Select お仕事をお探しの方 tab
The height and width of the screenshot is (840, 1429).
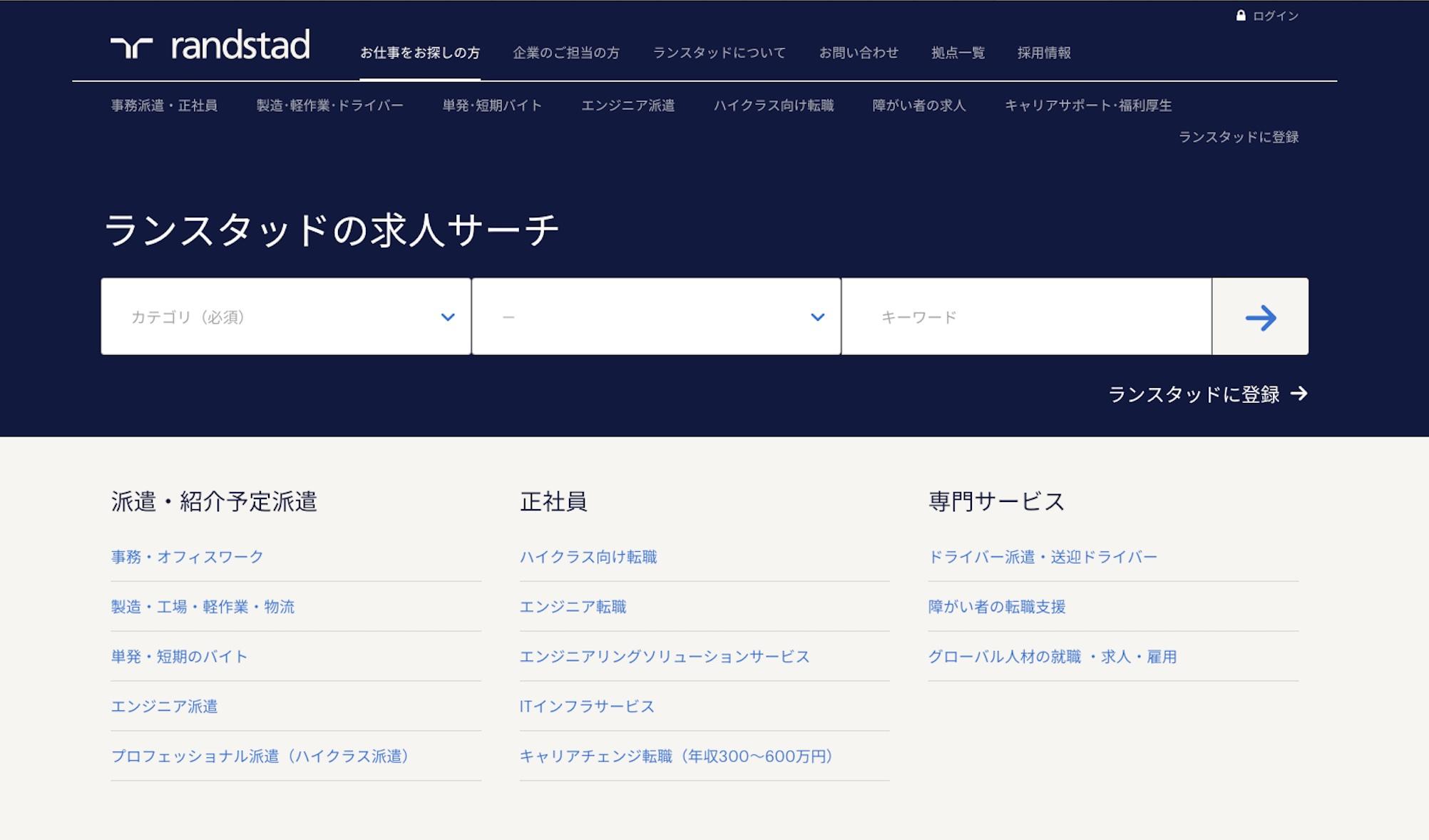(x=420, y=53)
